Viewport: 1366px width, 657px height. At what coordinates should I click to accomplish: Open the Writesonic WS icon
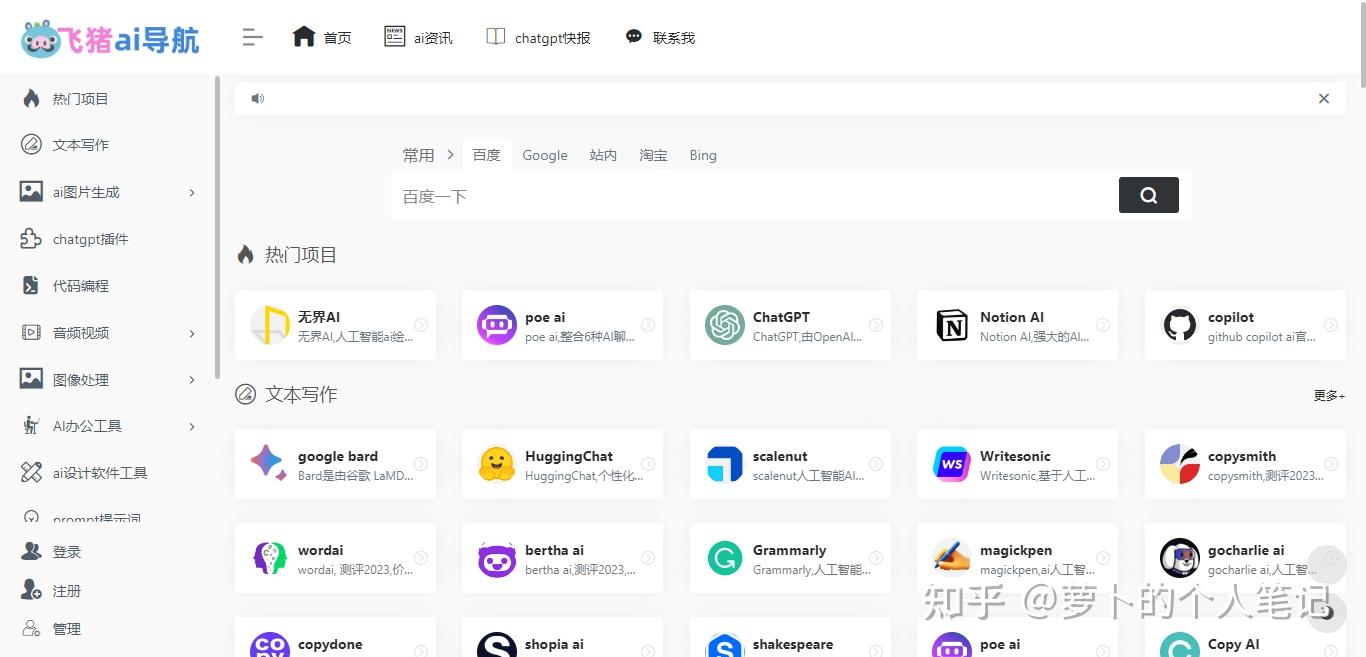952,464
